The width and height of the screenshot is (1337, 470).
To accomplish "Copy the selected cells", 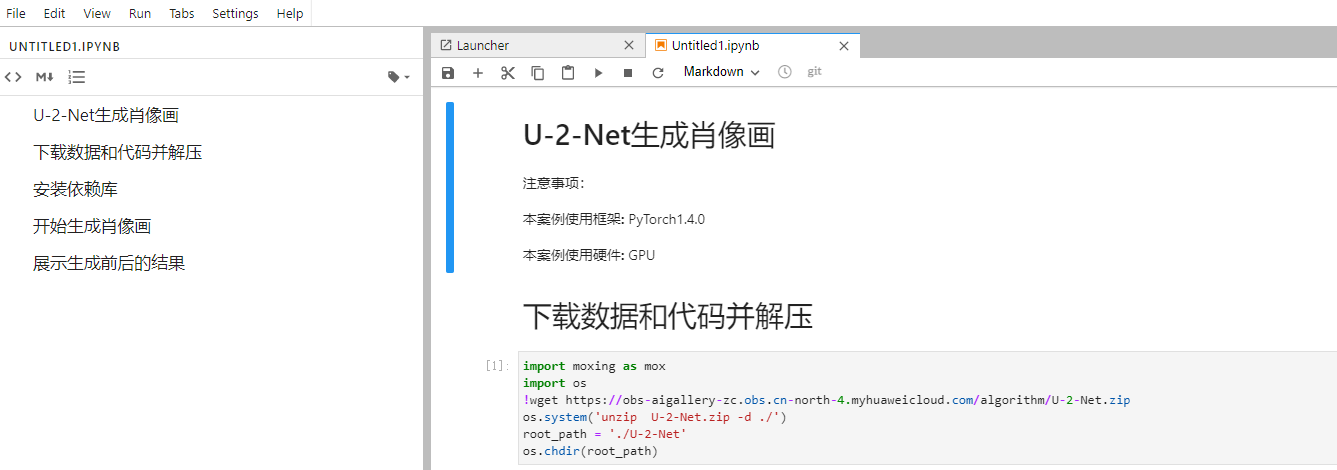I will point(538,73).
